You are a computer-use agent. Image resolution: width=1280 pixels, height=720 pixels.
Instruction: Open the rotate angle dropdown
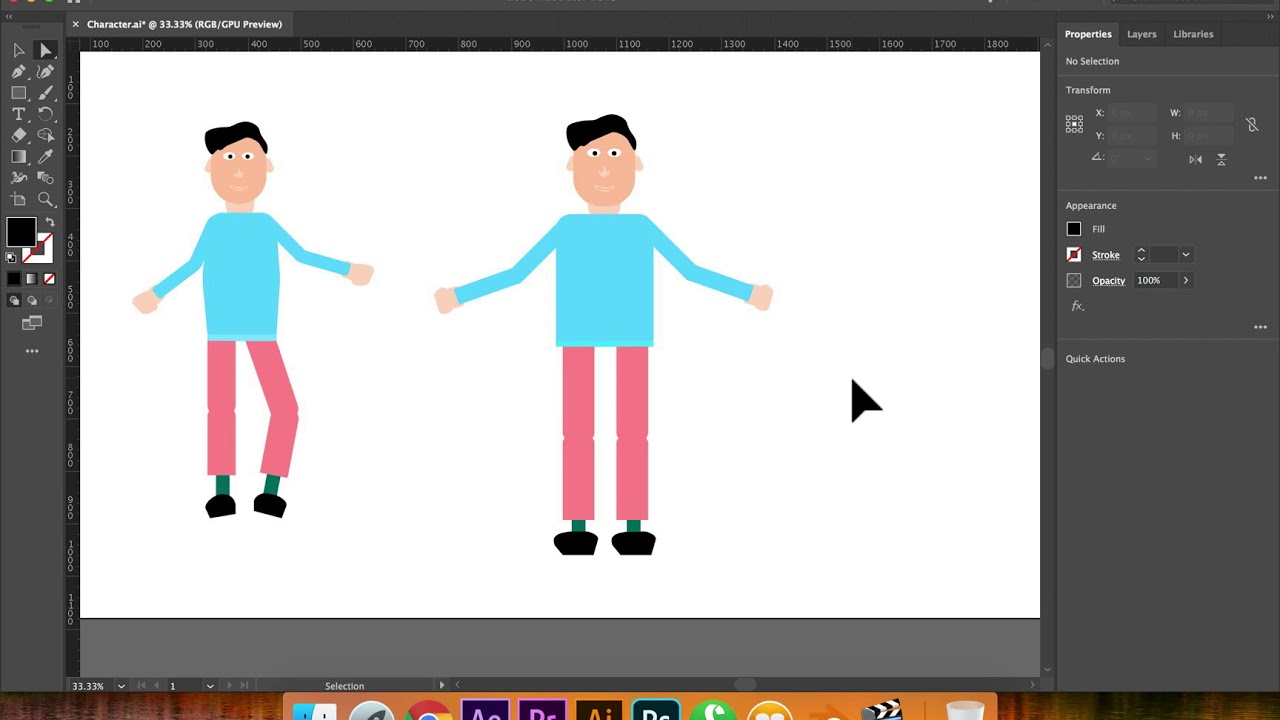point(1147,158)
